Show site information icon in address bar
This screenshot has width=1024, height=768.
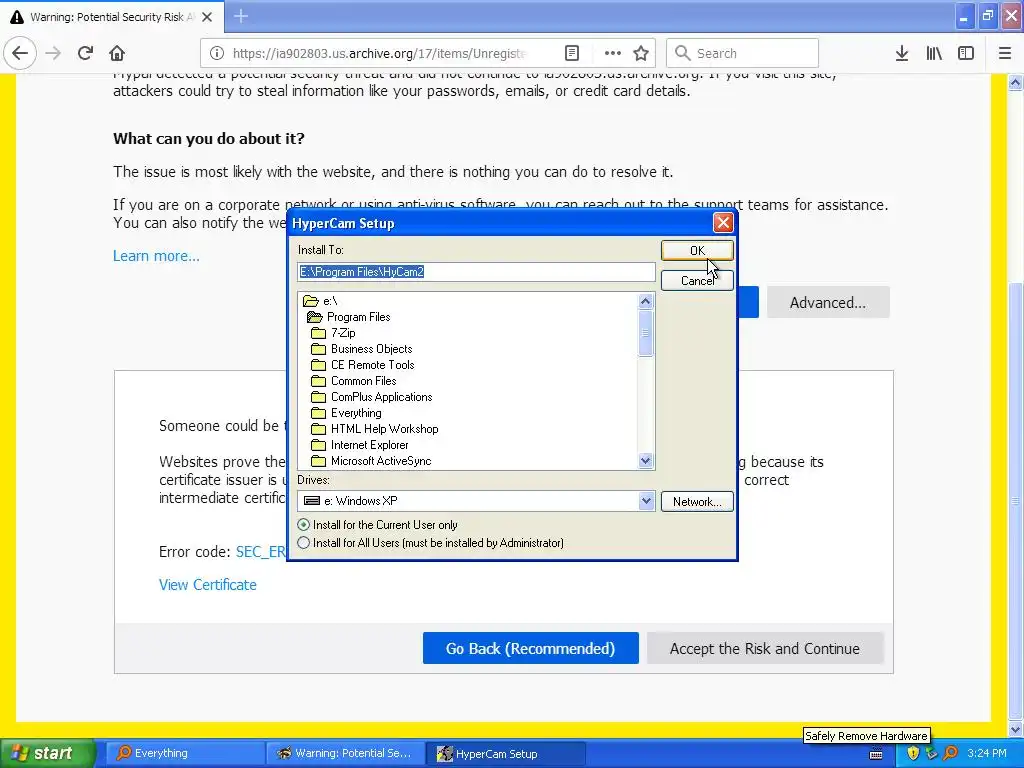click(x=217, y=53)
